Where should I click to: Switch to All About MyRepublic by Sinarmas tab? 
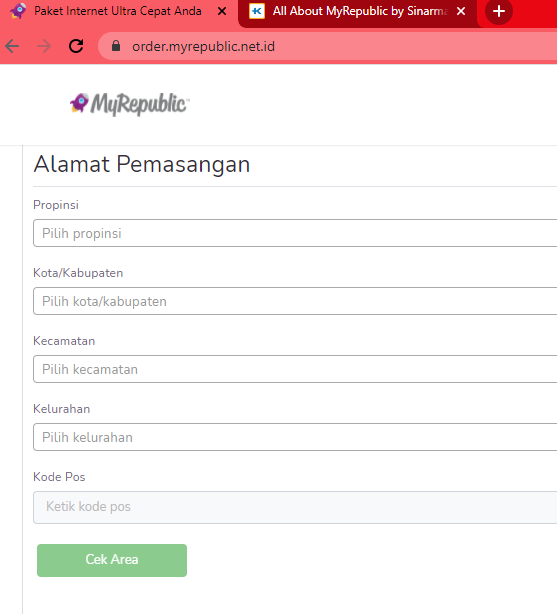(x=358, y=11)
